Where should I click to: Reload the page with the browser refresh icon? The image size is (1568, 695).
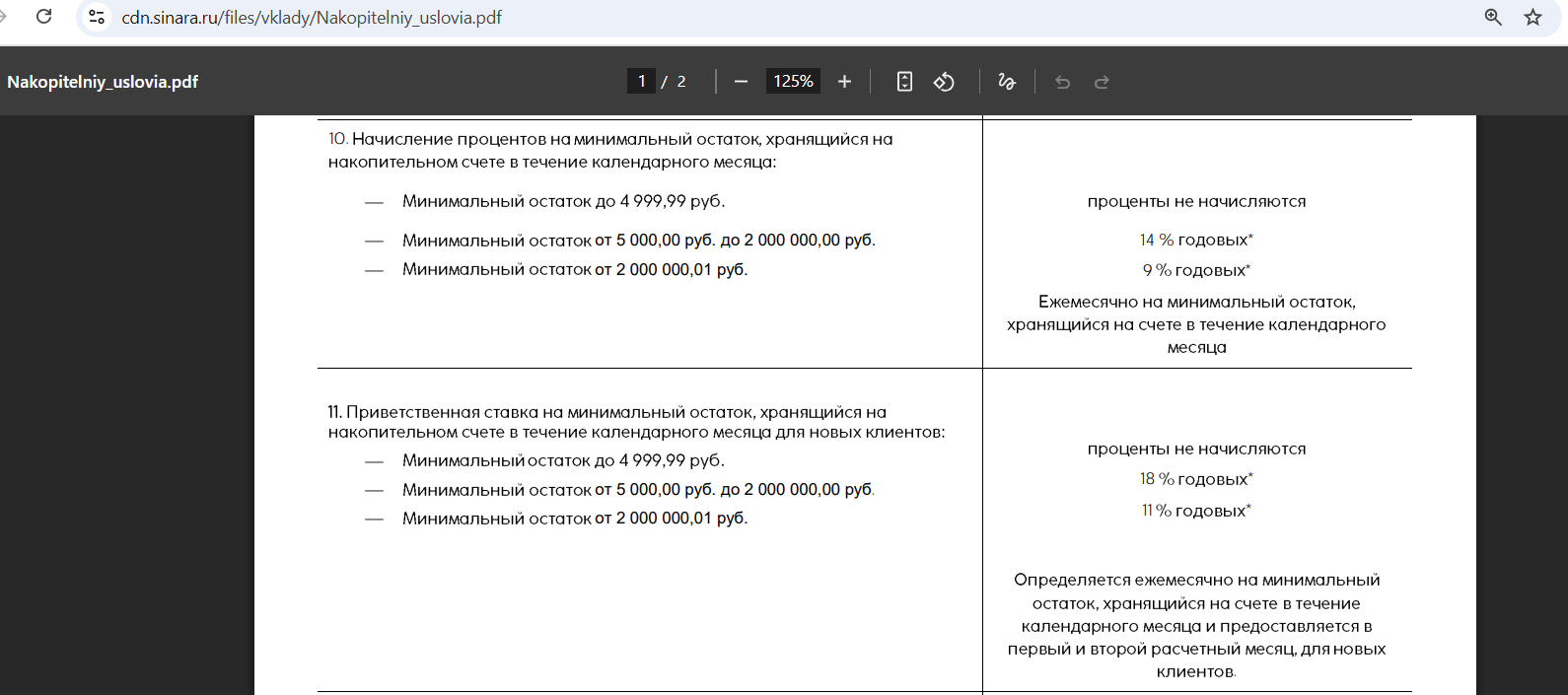coord(43,17)
